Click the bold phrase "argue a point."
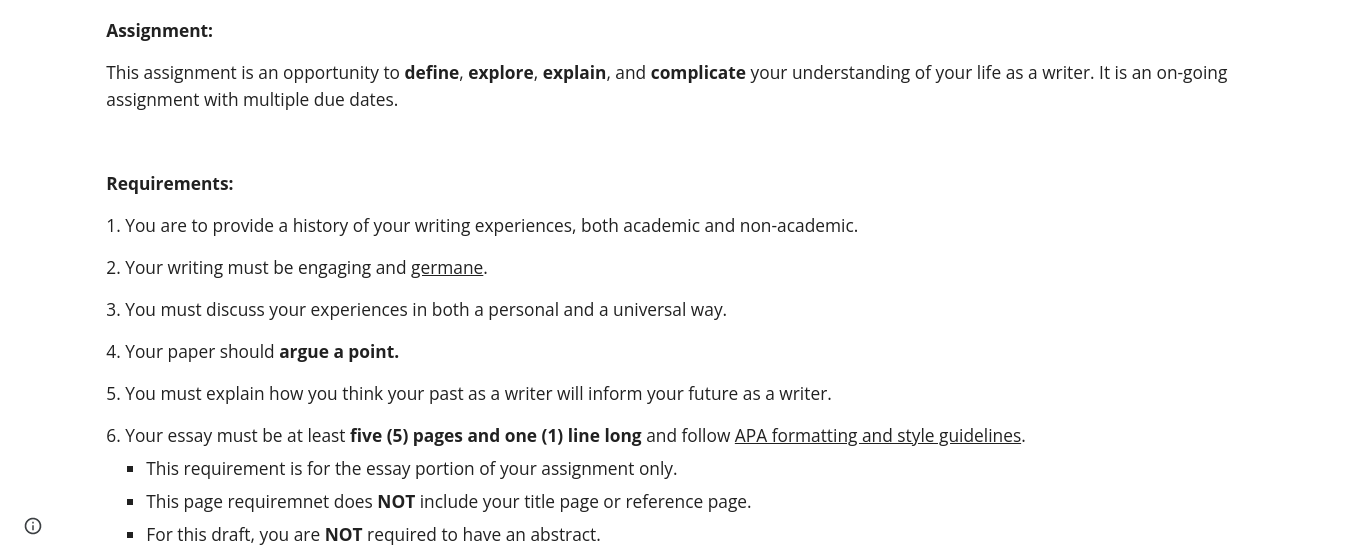 [339, 352]
